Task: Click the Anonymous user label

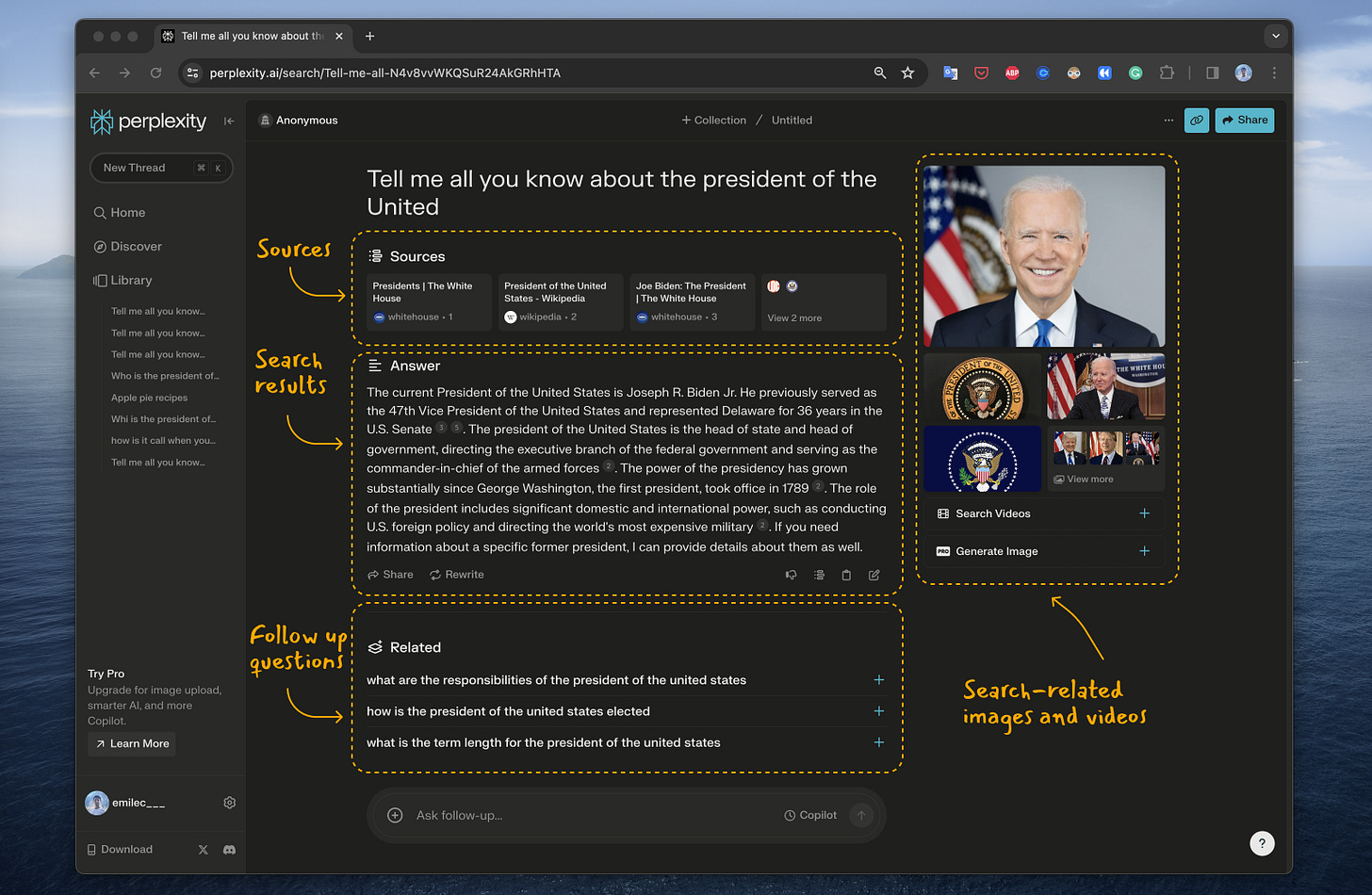Action: coord(298,121)
